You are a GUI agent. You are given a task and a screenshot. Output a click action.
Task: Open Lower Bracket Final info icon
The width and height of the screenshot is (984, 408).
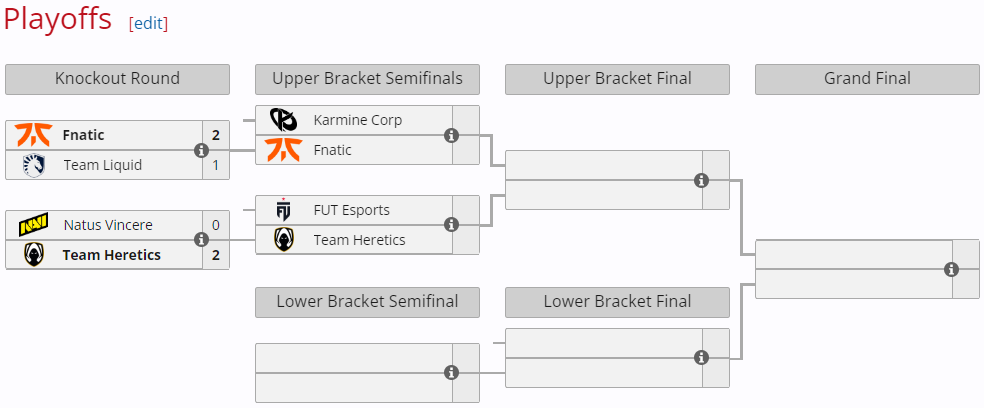click(x=701, y=357)
